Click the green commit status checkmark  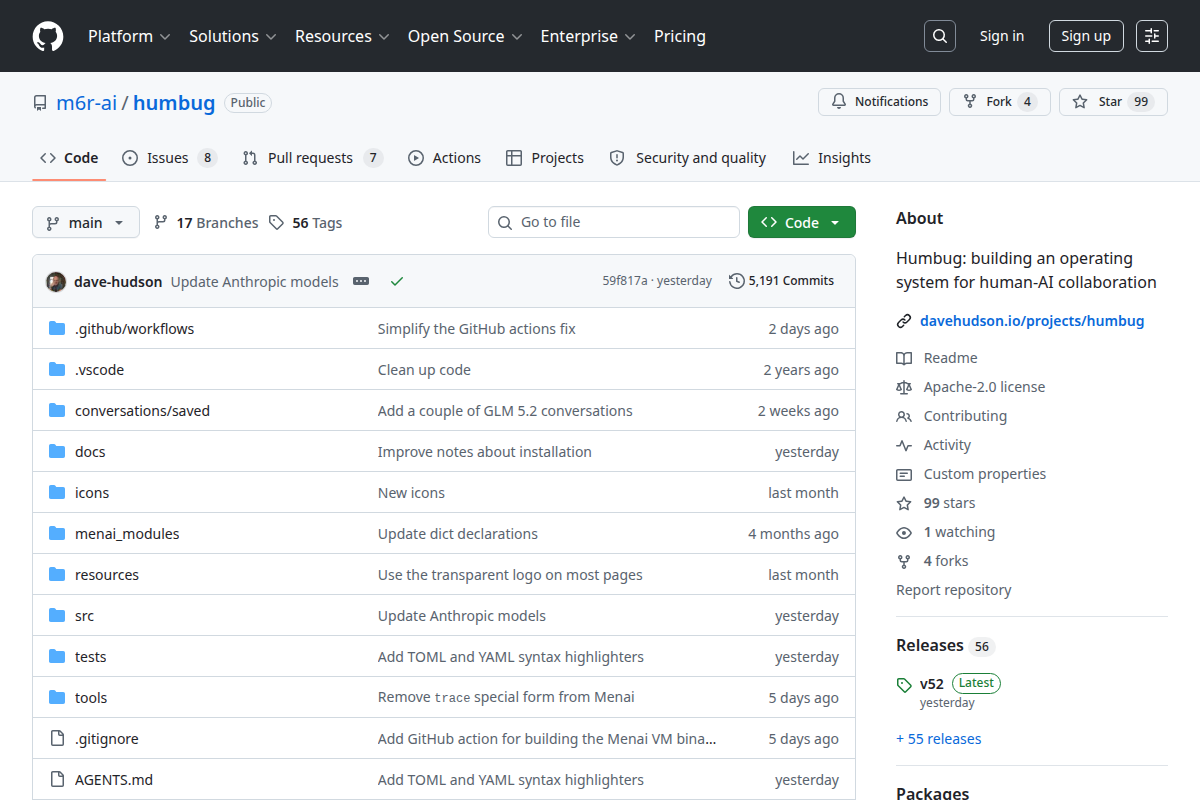[397, 281]
